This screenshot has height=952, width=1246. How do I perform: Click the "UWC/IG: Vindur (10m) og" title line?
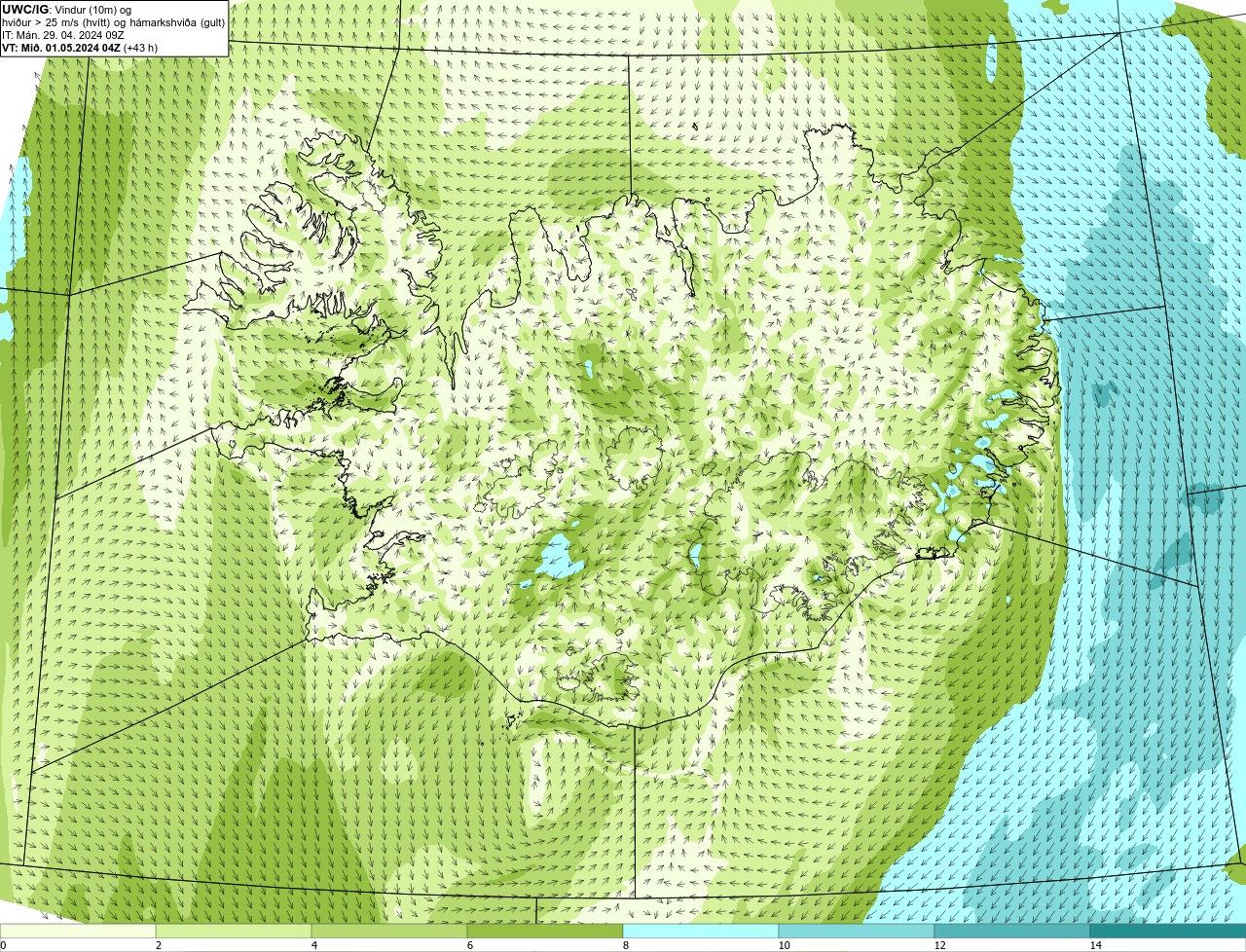pos(67,10)
